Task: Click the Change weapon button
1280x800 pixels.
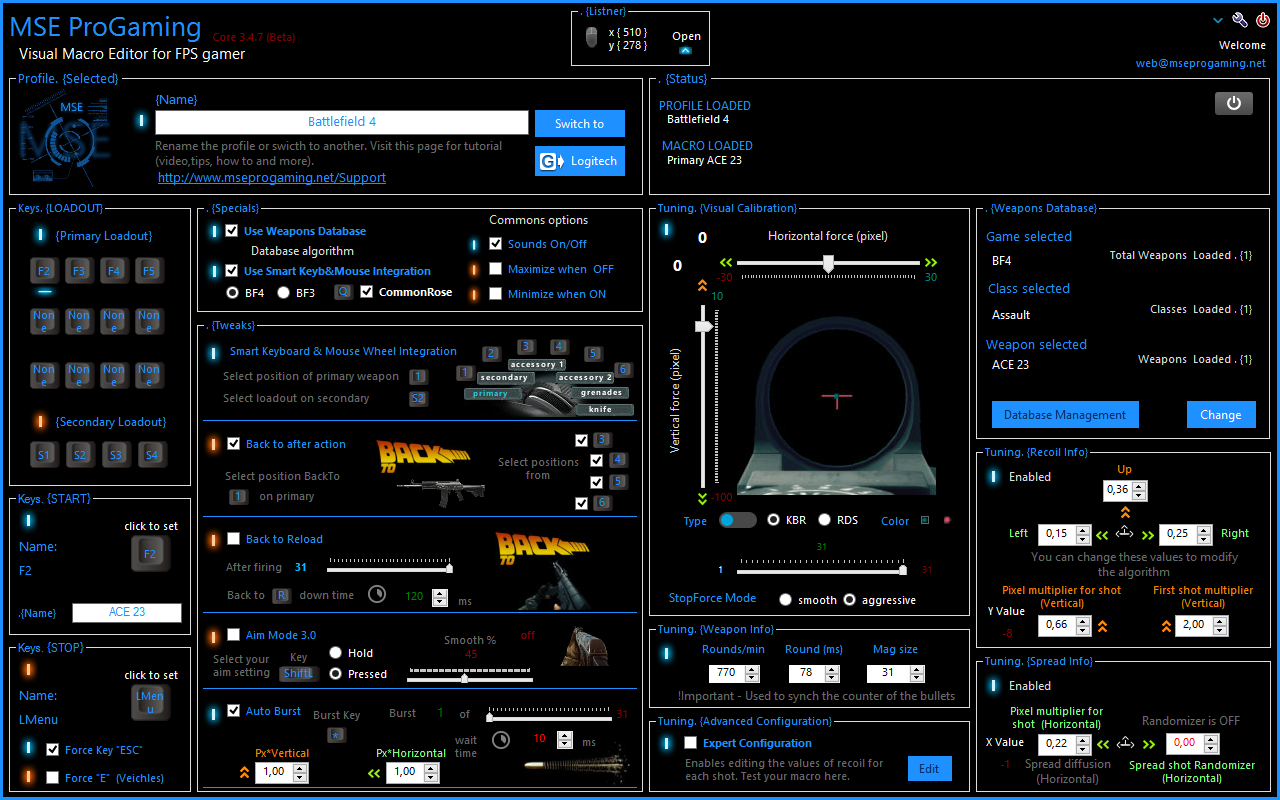Action: click(1221, 415)
